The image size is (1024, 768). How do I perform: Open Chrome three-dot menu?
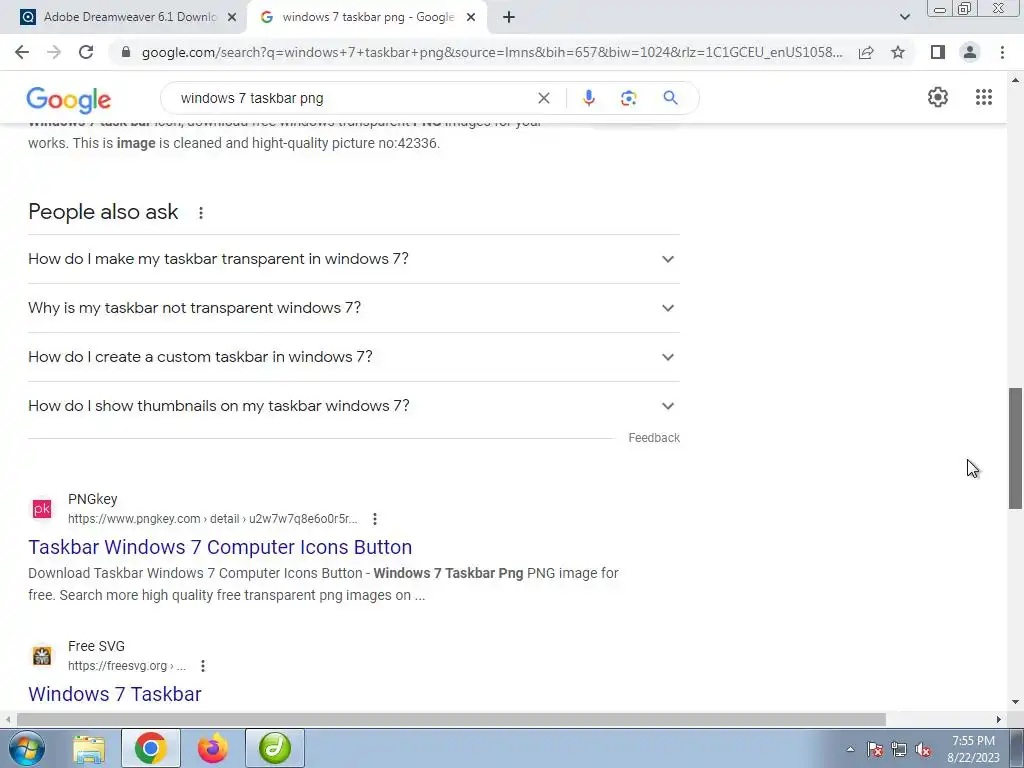click(x=1002, y=52)
